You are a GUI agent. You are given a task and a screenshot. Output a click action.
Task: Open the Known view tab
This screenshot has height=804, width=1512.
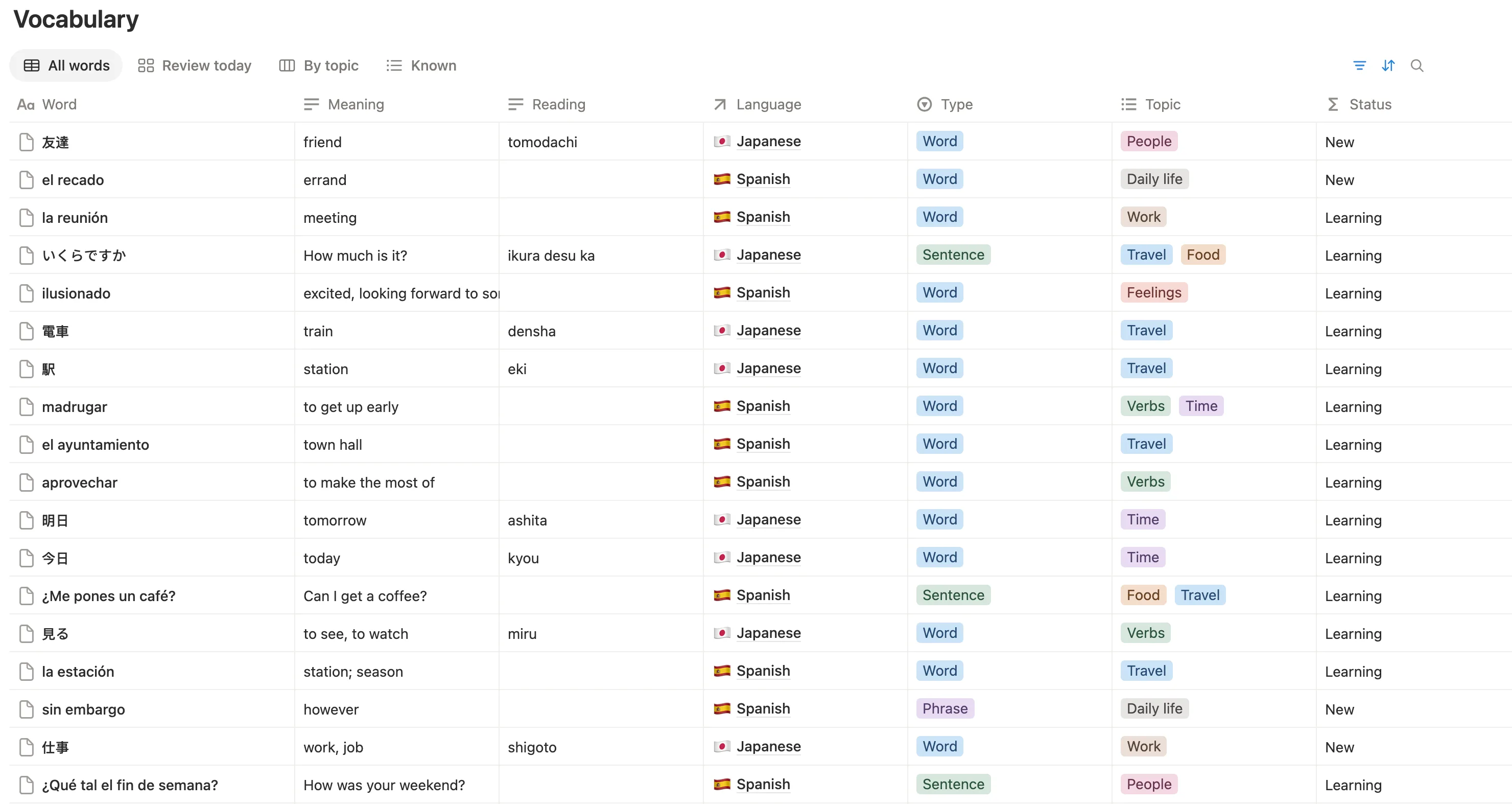coord(421,65)
